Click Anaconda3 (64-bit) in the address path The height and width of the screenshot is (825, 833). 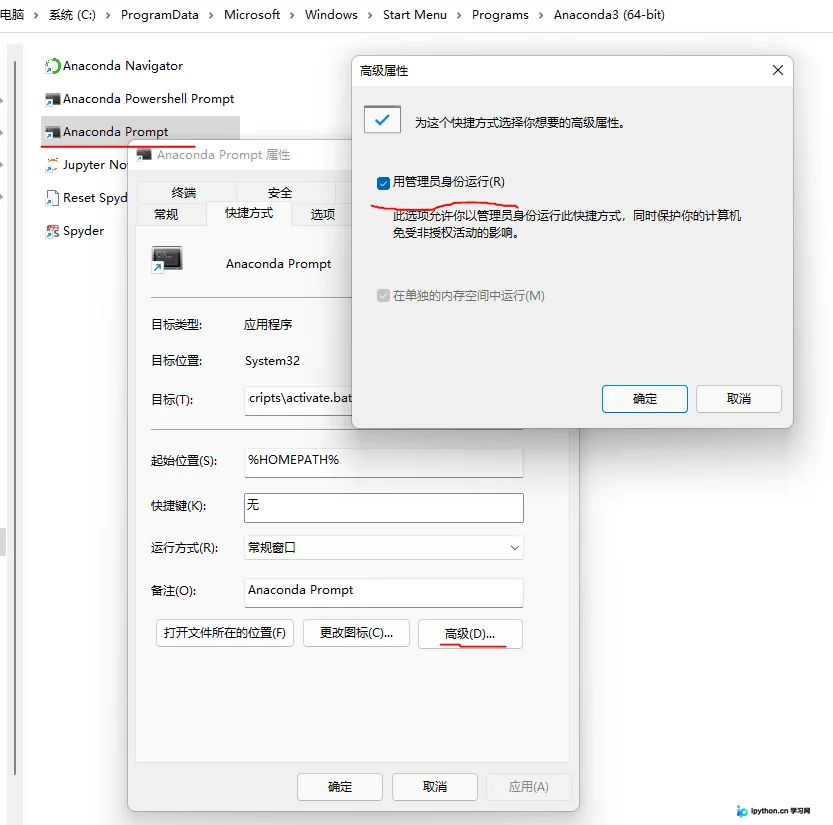coord(609,15)
